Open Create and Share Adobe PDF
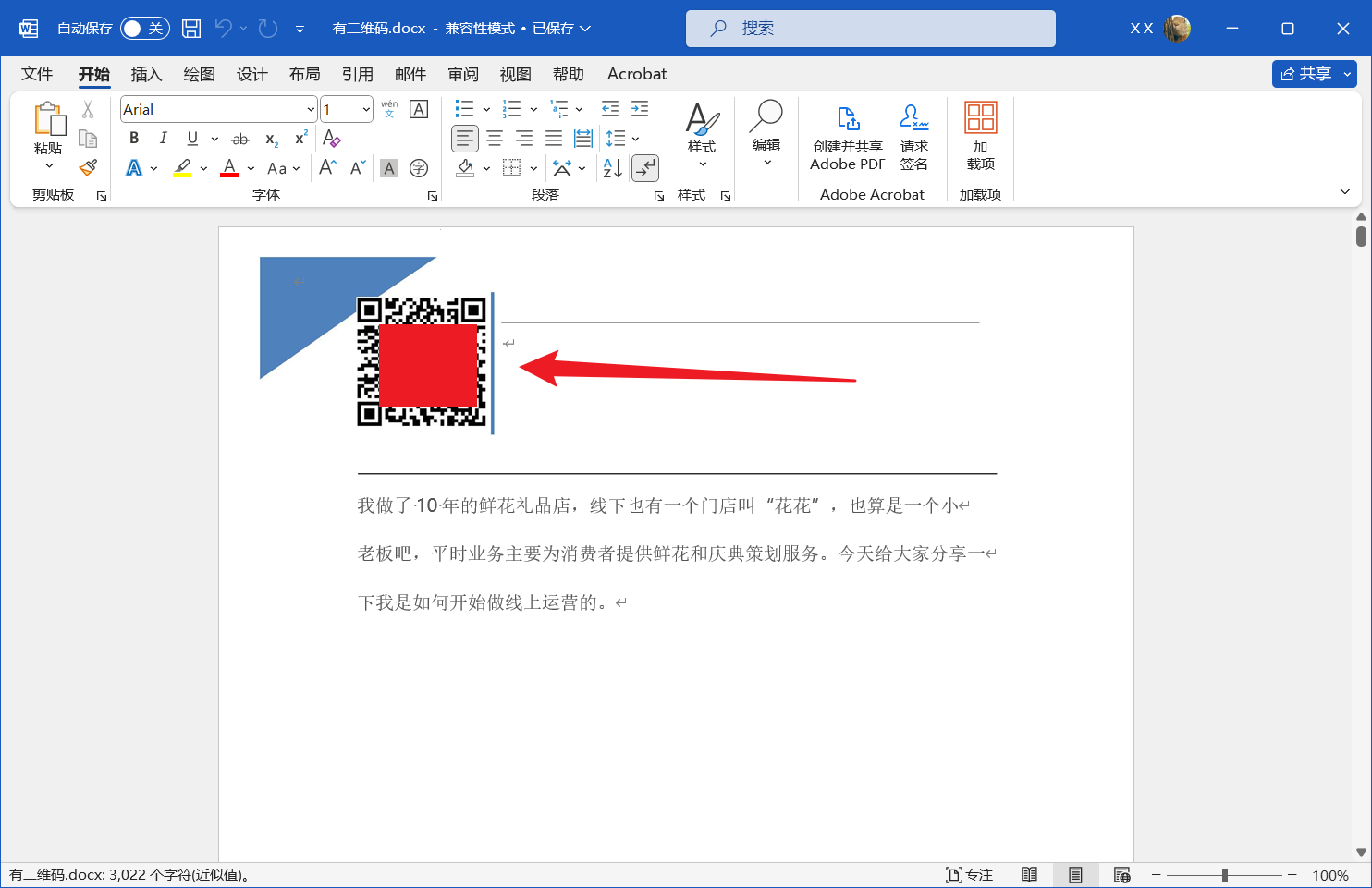Screen dimensions: 1372x888 (x=847, y=139)
